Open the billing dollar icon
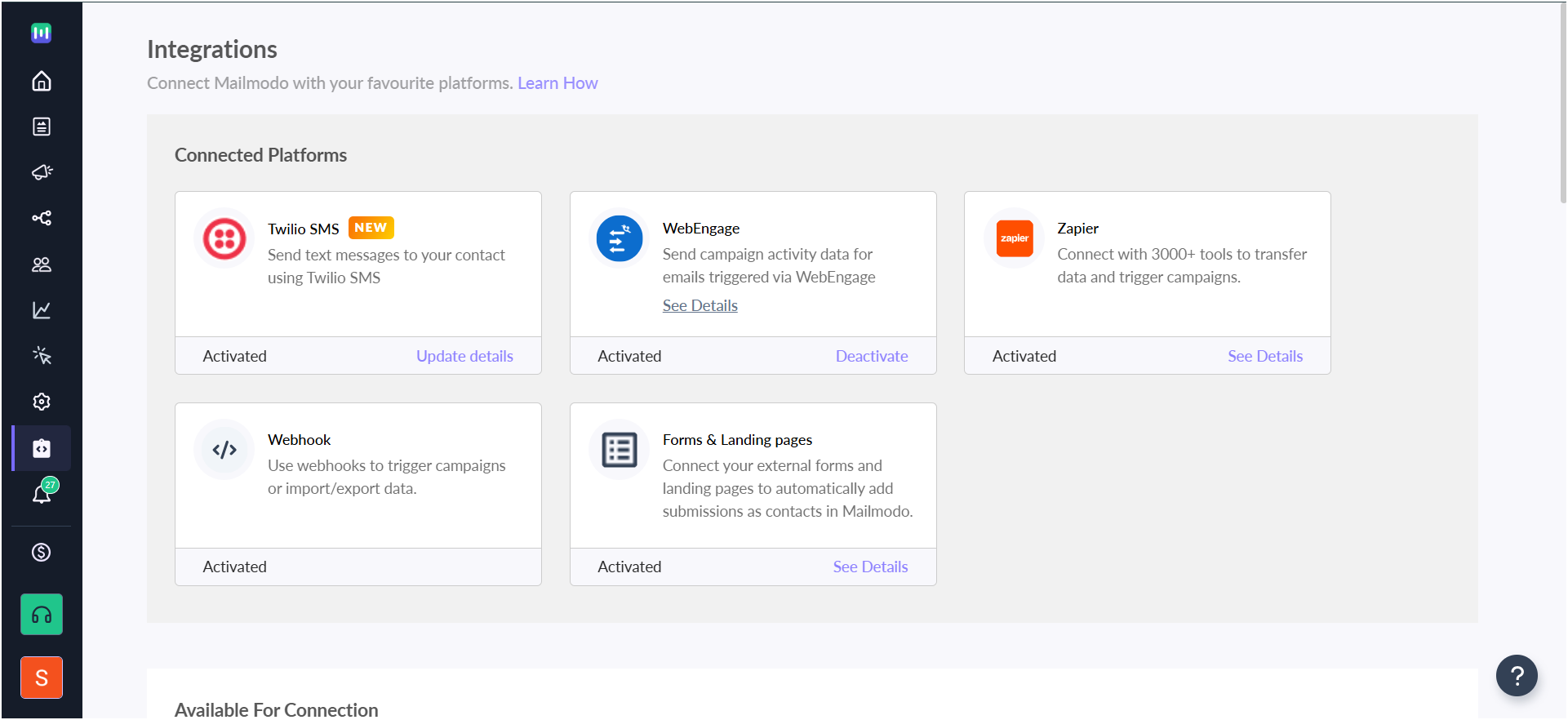The width and height of the screenshot is (1568, 720). 41,553
